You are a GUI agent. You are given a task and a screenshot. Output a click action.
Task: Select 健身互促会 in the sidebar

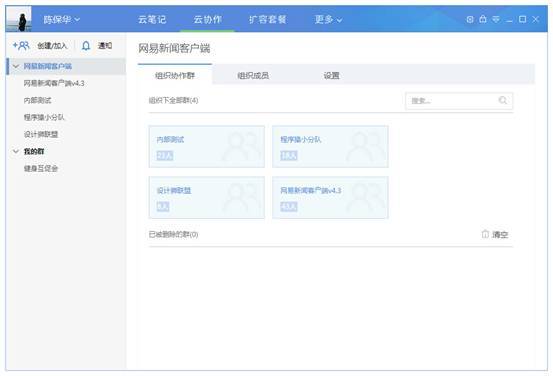tap(41, 168)
